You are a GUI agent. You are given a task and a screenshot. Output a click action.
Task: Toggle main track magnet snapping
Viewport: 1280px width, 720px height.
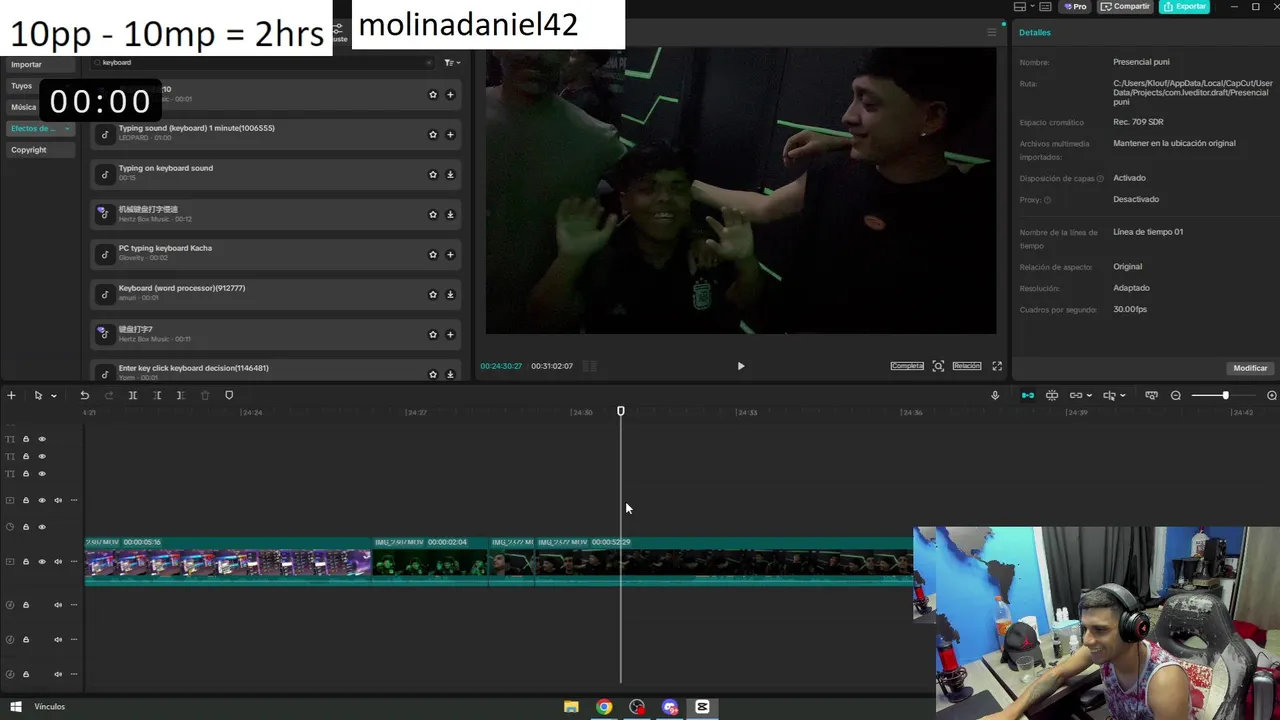click(x=1027, y=395)
